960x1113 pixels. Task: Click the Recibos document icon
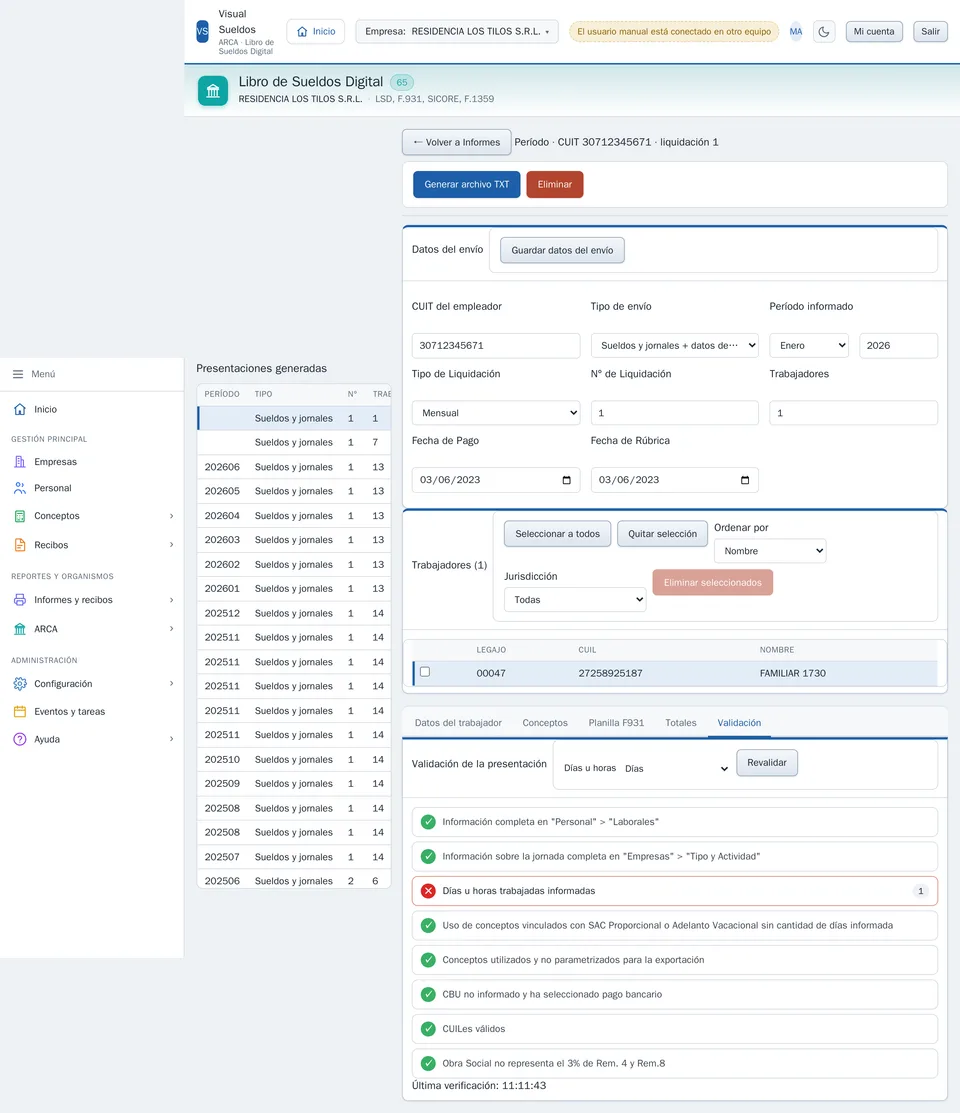(x=20, y=545)
